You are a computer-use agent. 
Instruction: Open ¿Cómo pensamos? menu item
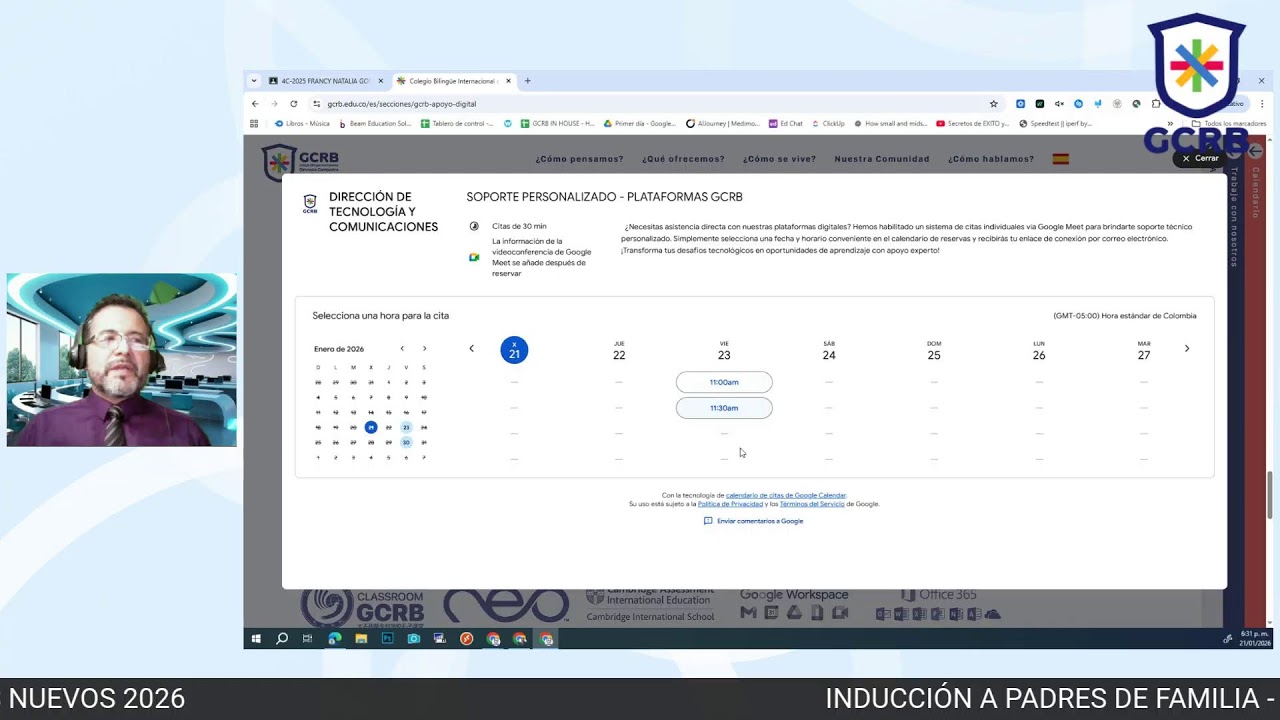579,159
